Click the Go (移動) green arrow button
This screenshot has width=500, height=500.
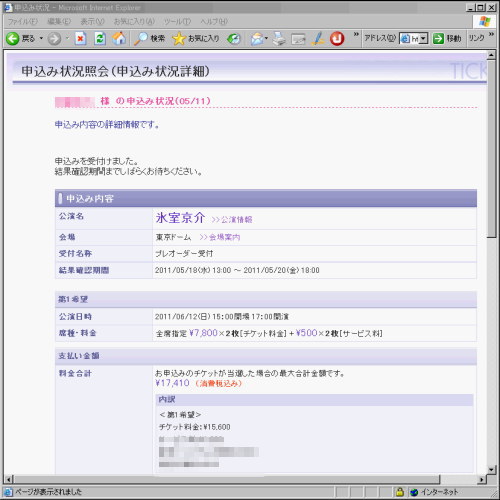click(447, 39)
